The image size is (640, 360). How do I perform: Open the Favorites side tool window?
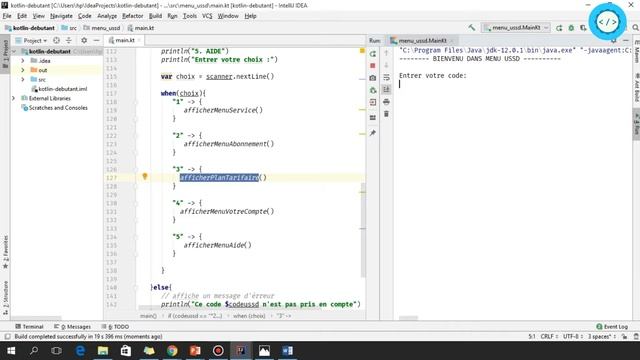click(x=5, y=252)
